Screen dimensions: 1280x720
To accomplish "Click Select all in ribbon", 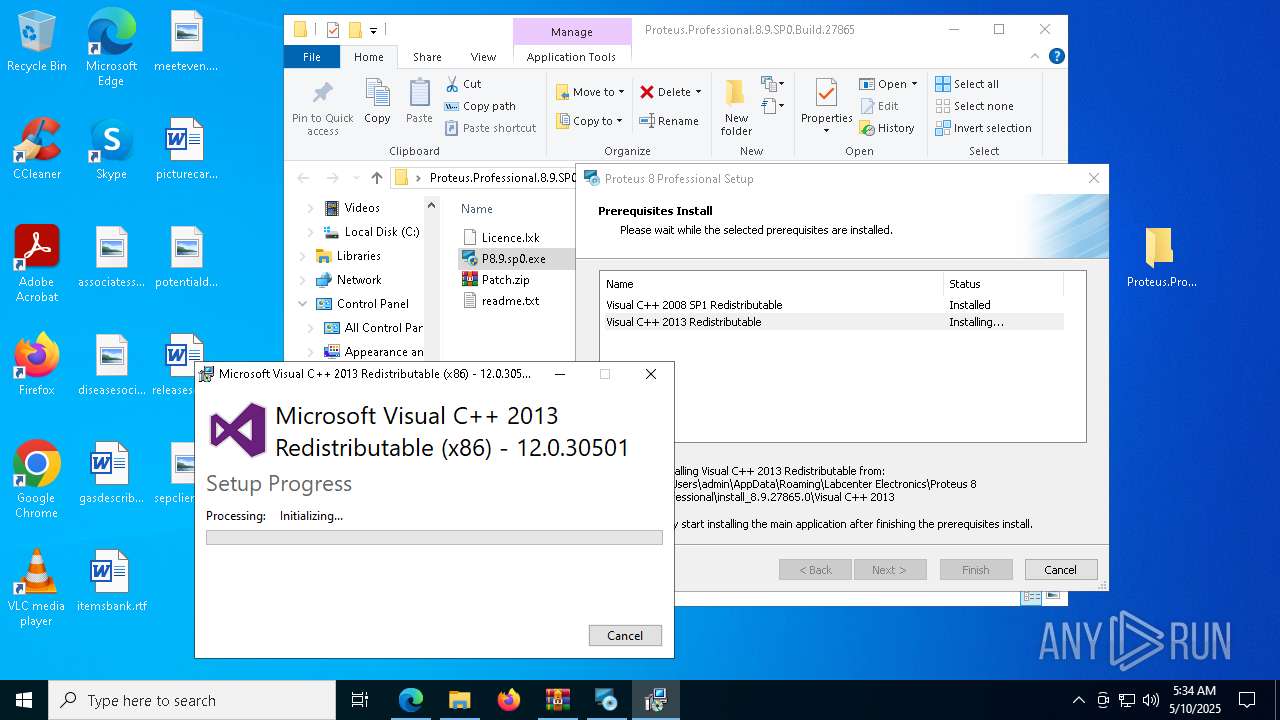I will pyautogui.click(x=967, y=84).
